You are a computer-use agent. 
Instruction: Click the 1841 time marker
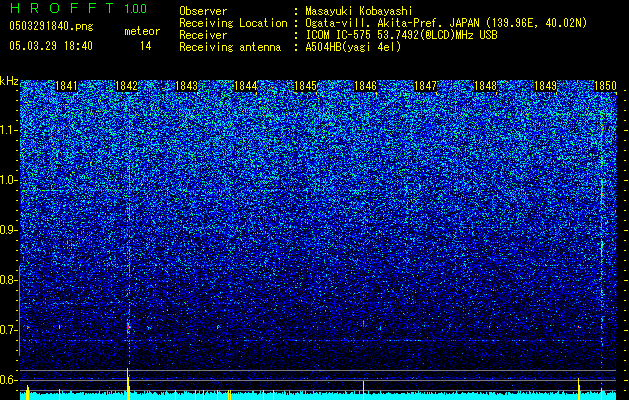pyautogui.click(x=66, y=86)
